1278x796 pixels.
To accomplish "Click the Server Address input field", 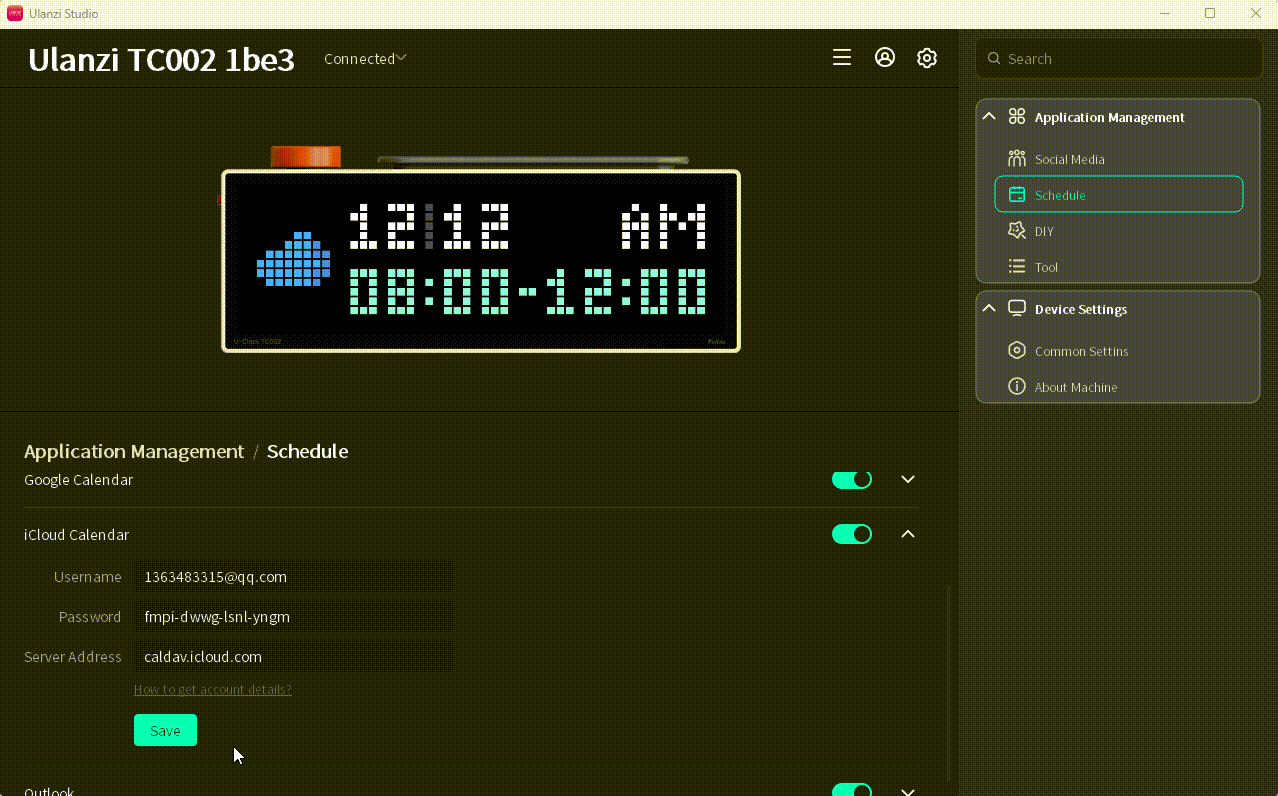I will pos(293,657).
